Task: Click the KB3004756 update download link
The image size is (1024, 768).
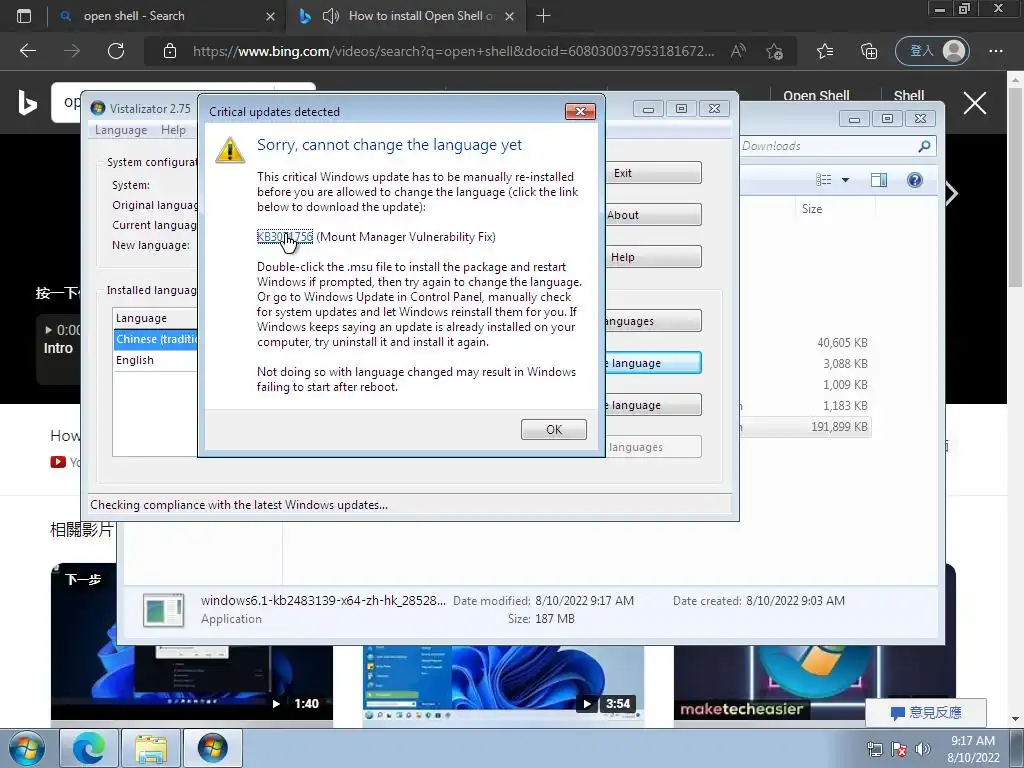Action: pyautogui.click(x=285, y=236)
